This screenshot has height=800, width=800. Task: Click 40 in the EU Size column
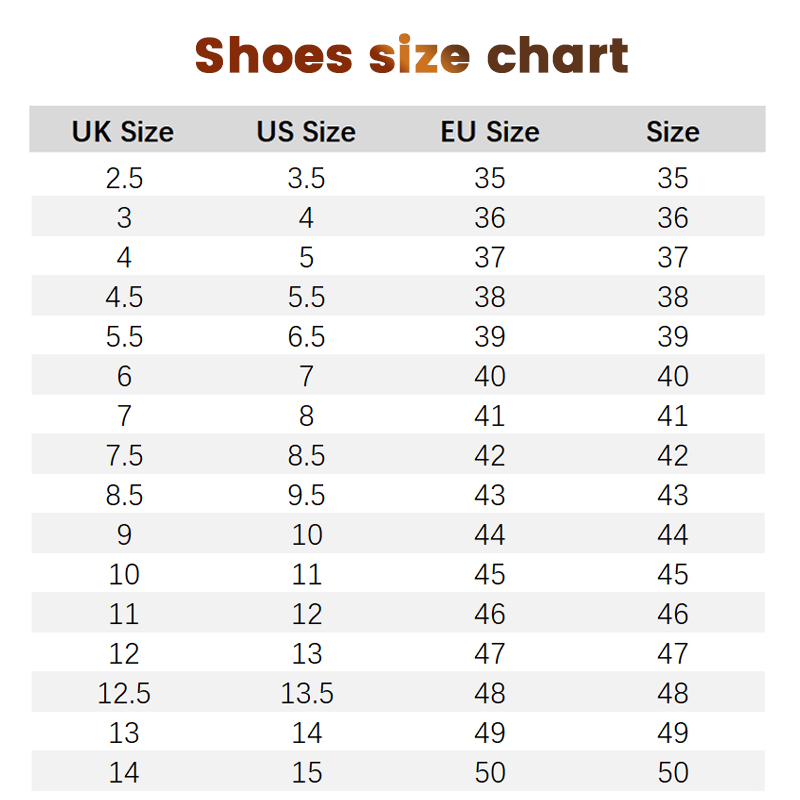(490, 377)
